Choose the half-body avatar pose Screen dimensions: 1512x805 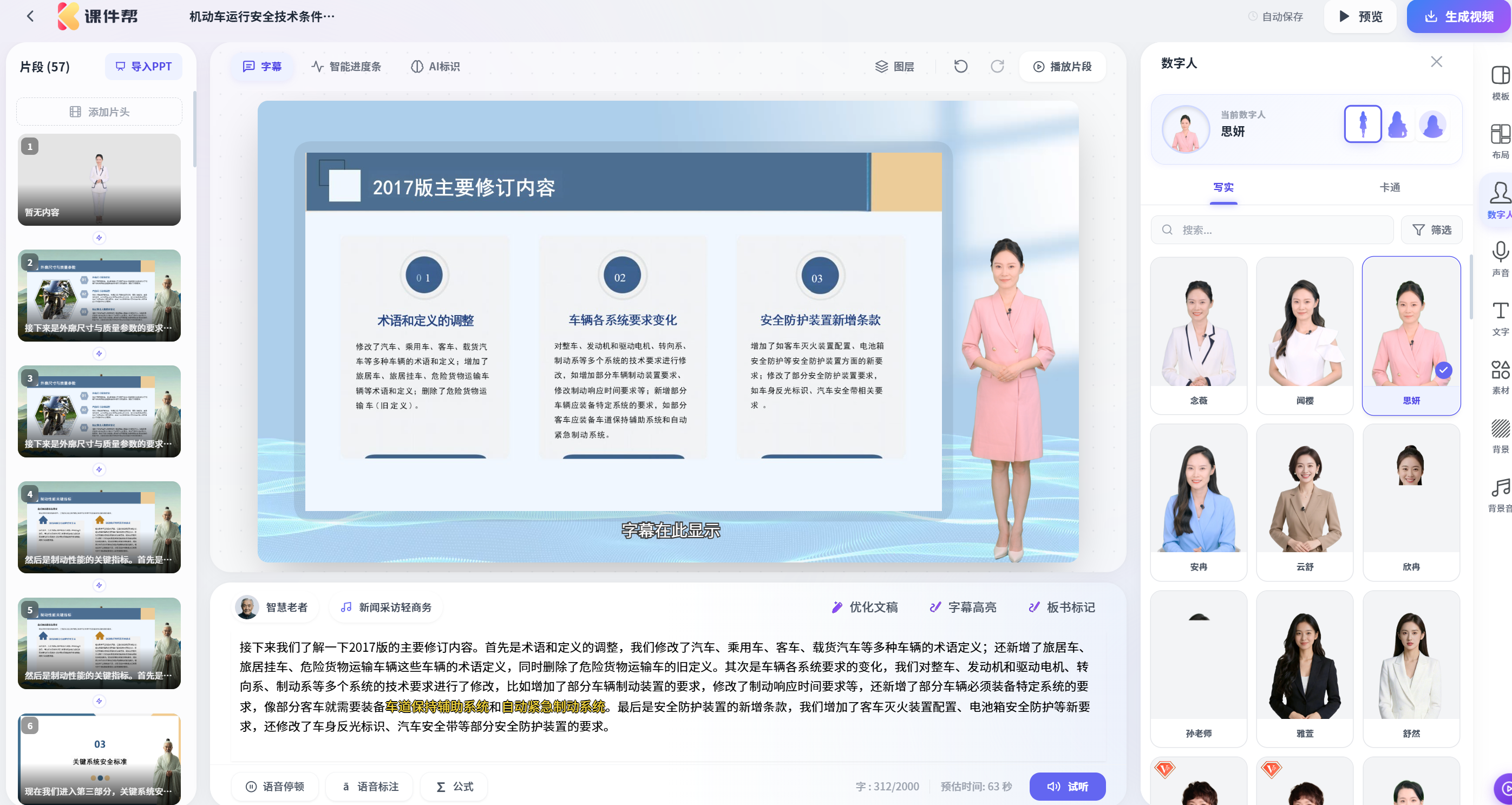1398,124
